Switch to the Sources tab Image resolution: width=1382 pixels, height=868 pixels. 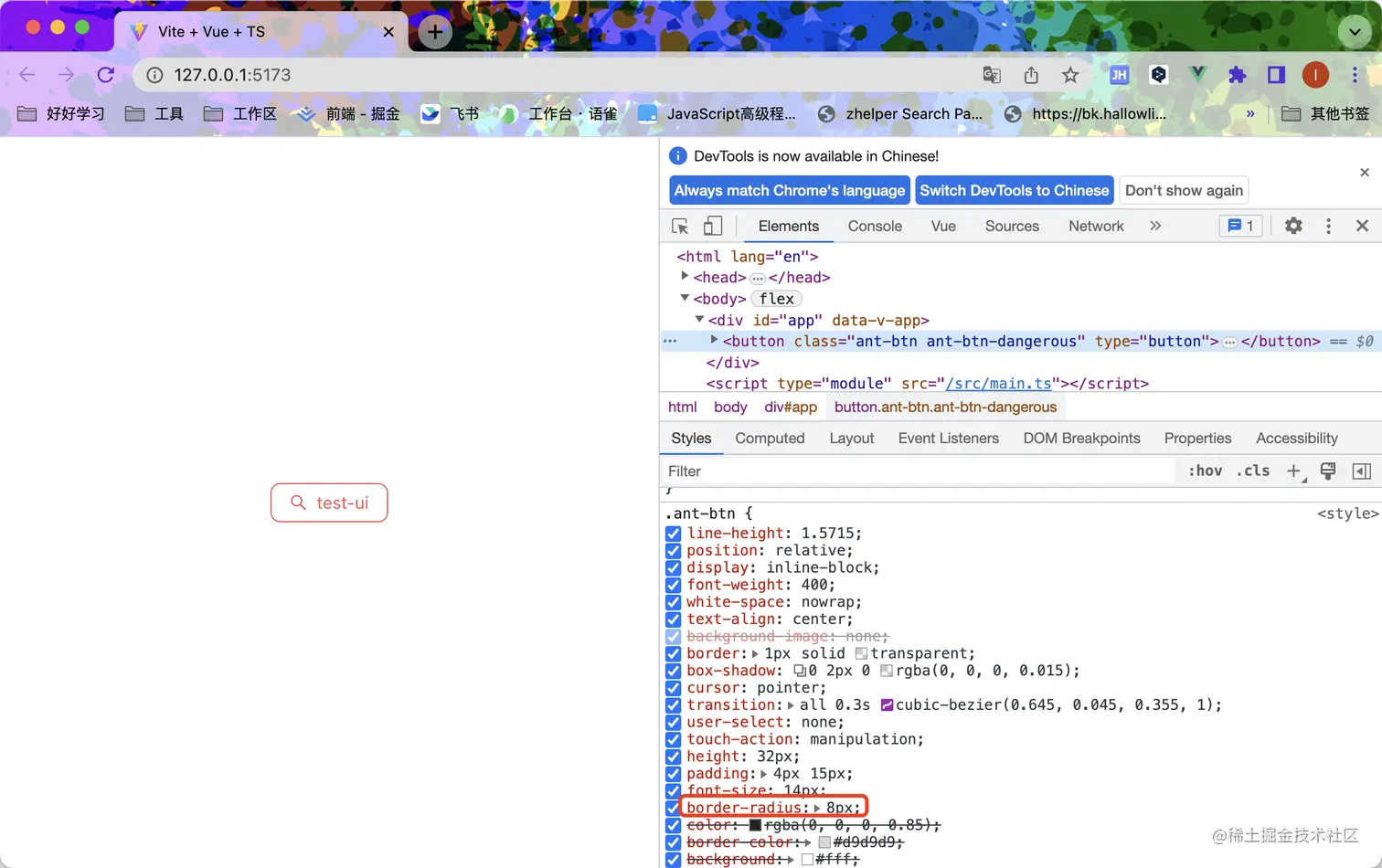click(x=1012, y=226)
